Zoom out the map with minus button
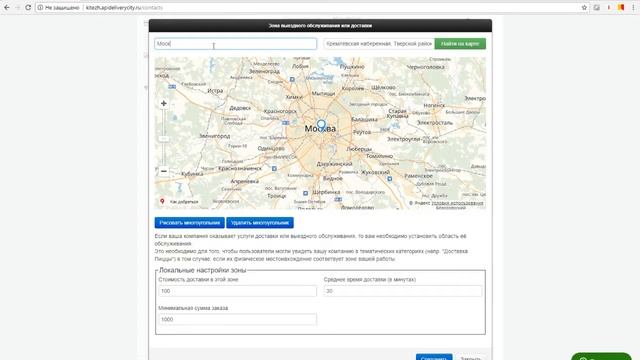Image resolution: width=640 pixels, height=360 pixels. click(164, 171)
